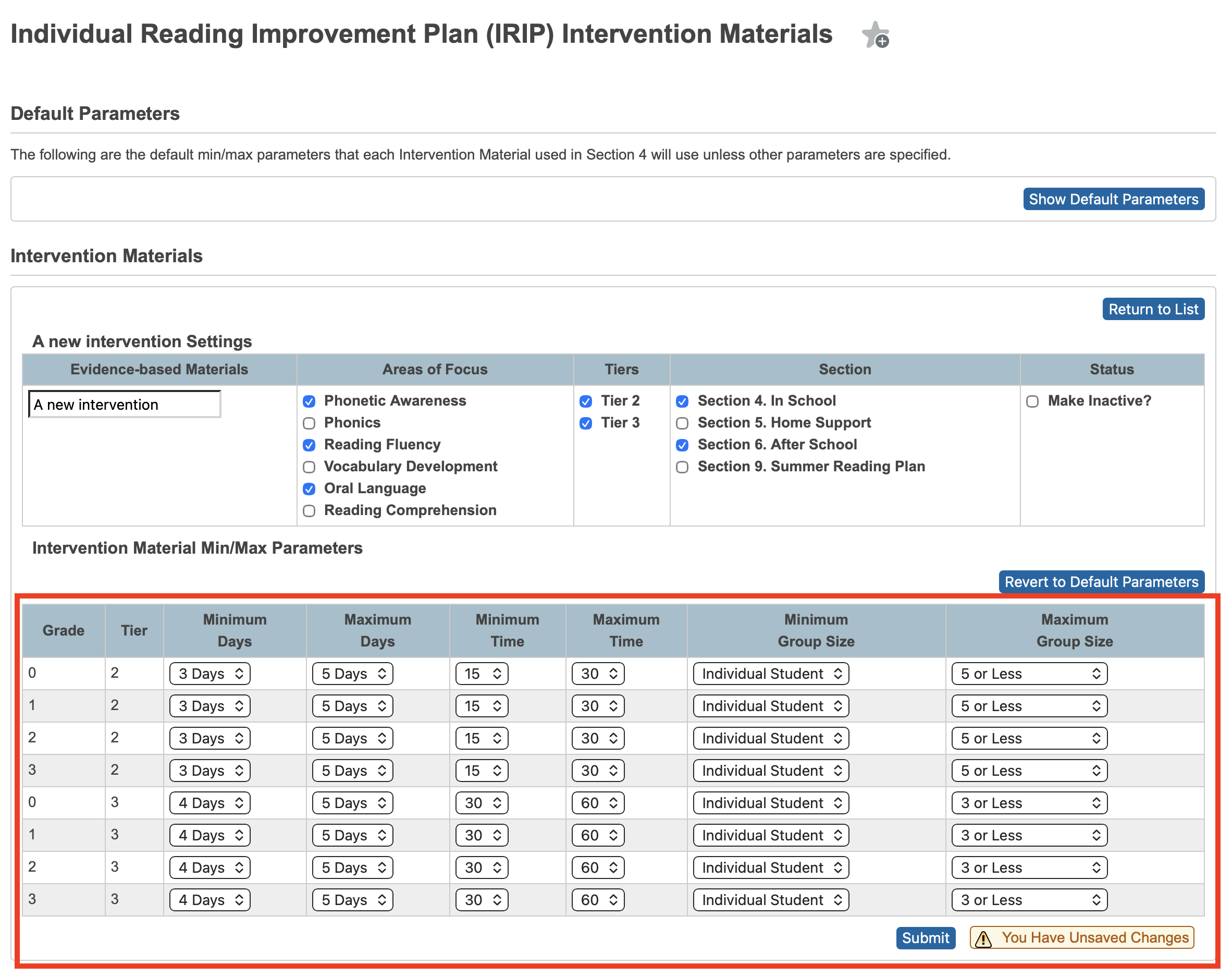Screen dimensions: 1232x977
Task: Click the favorite star icon next to the title
Action: click(x=876, y=36)
